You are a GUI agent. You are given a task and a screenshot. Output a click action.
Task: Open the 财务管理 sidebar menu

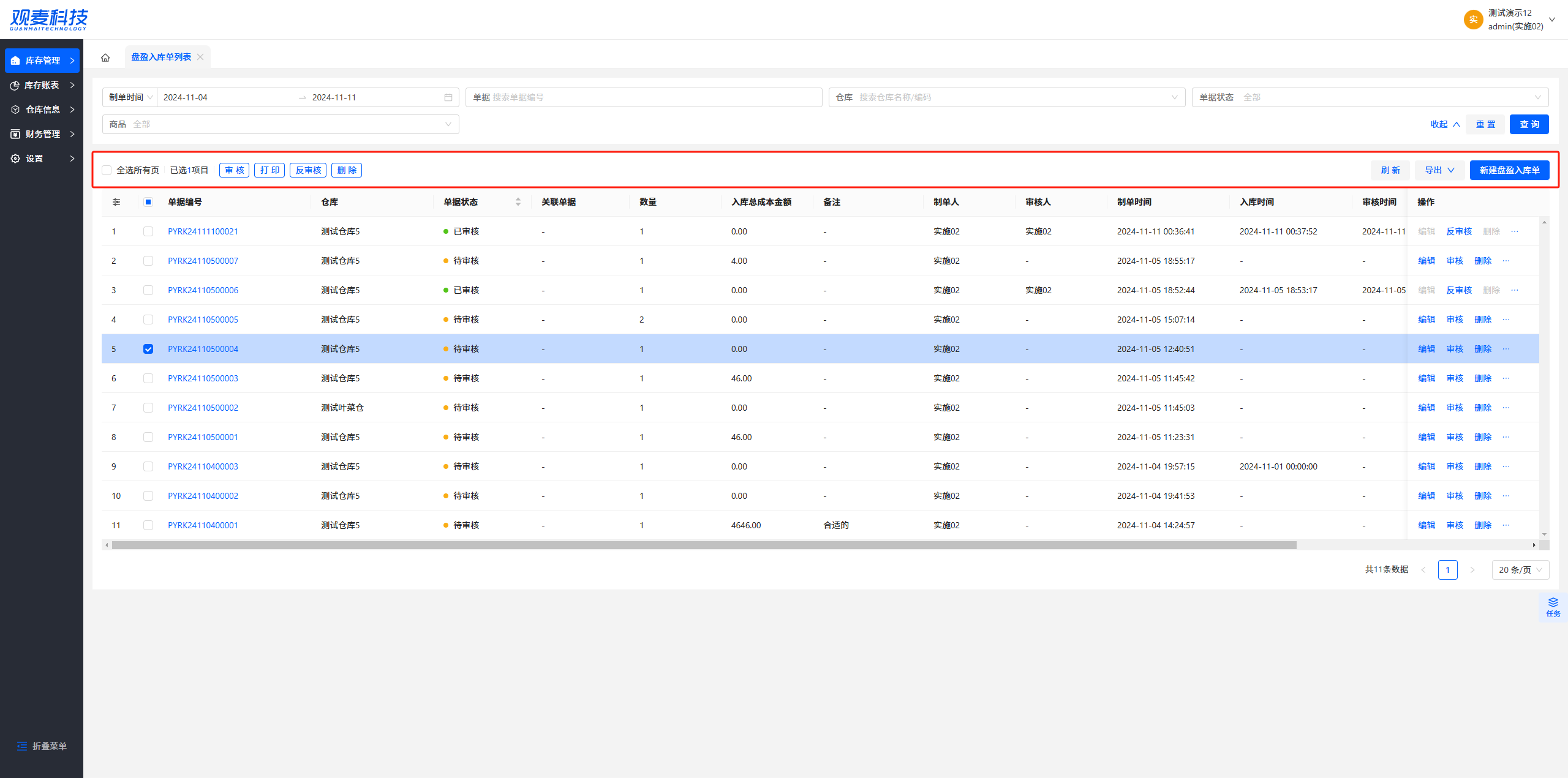click(42, 134)
